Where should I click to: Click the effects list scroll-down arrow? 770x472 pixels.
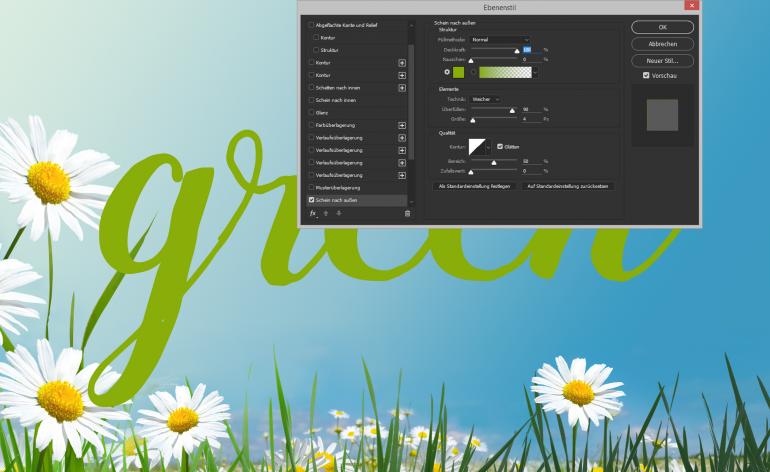pos(411,202)
